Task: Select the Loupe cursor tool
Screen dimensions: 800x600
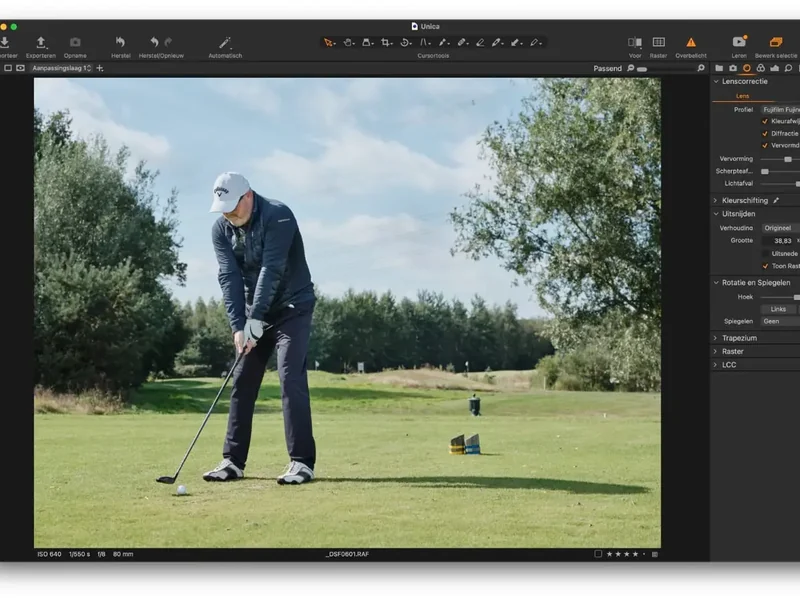Action: tap(367, 43)
